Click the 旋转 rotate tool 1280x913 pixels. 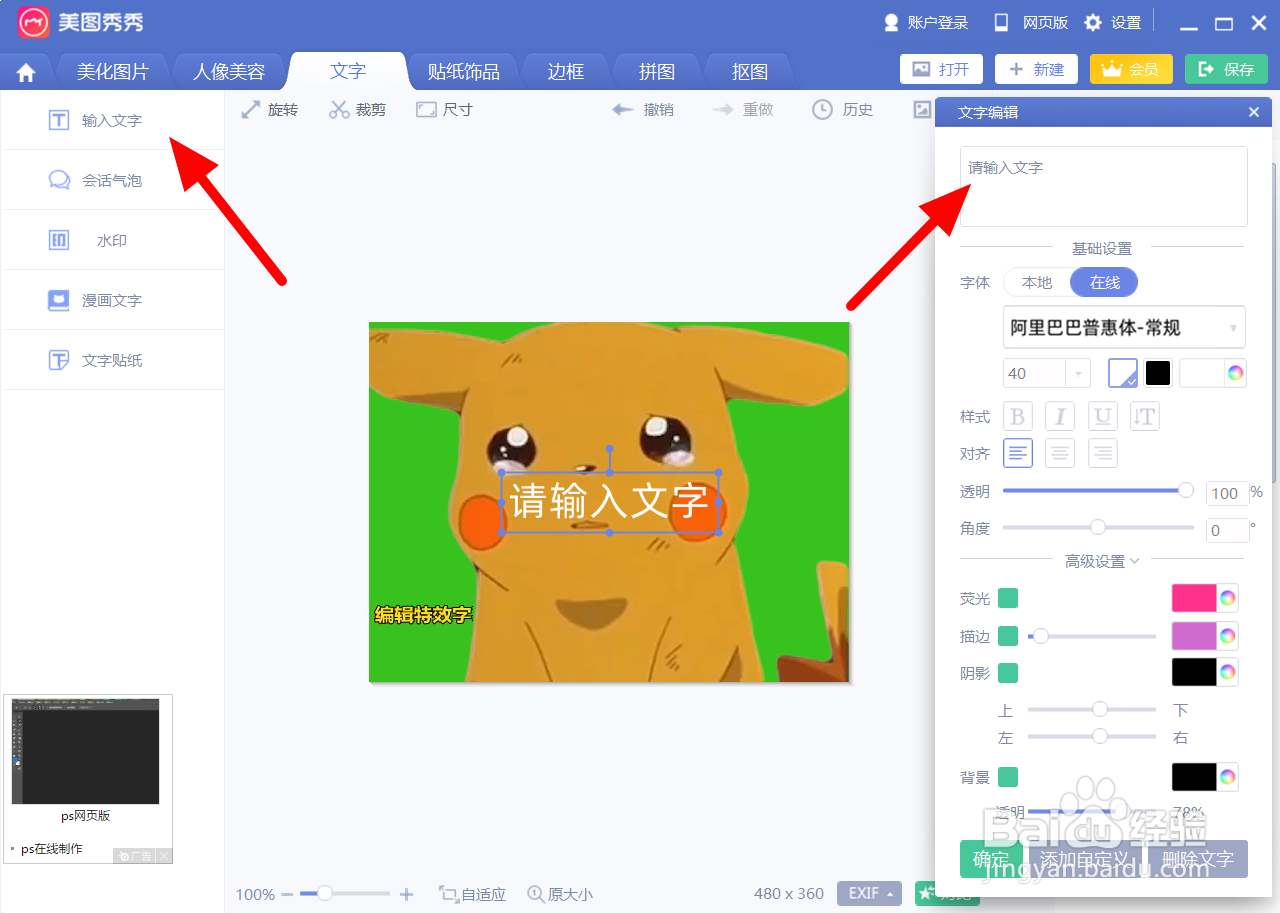point(270,110)
